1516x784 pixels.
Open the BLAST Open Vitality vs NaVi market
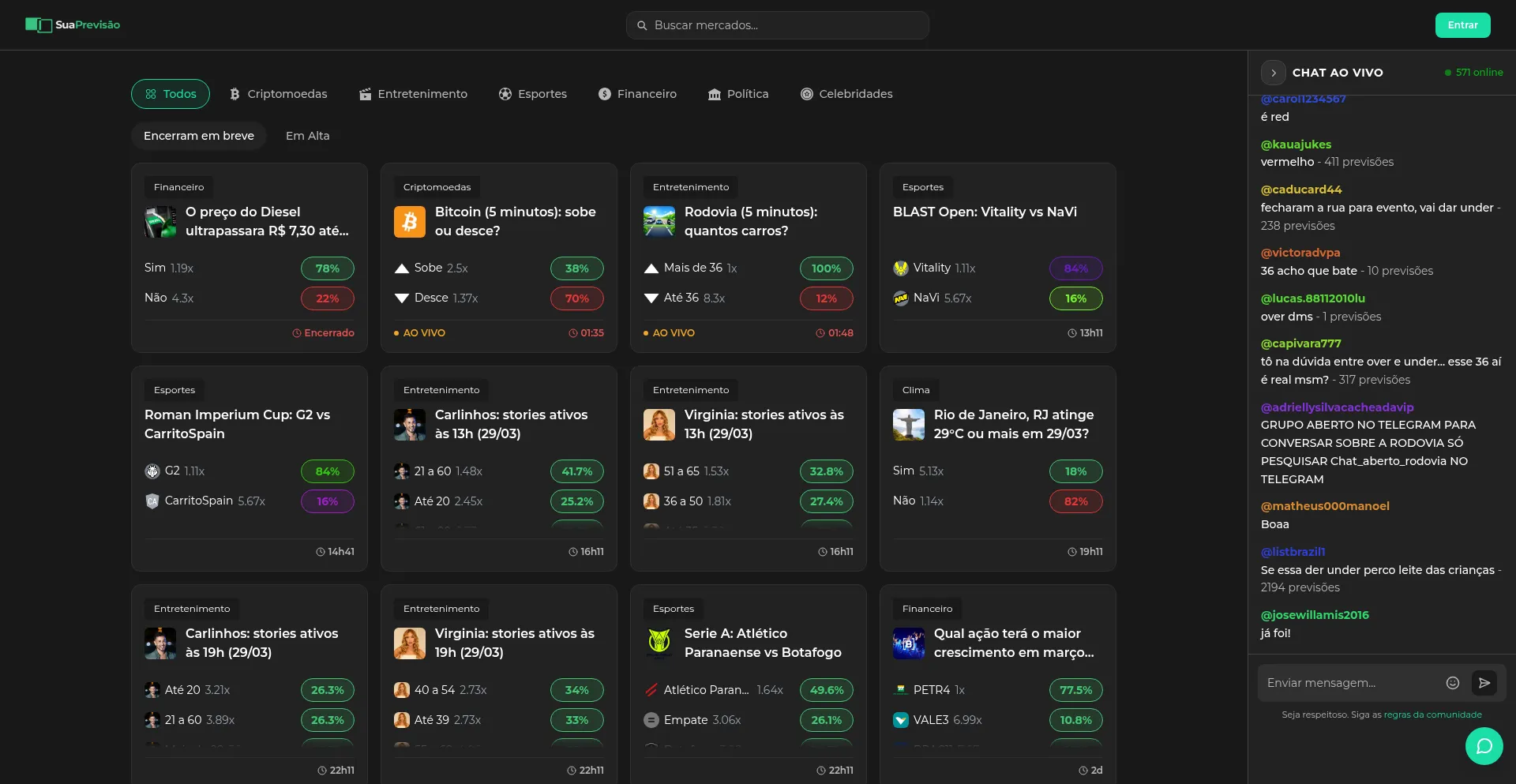coord(985,212)
